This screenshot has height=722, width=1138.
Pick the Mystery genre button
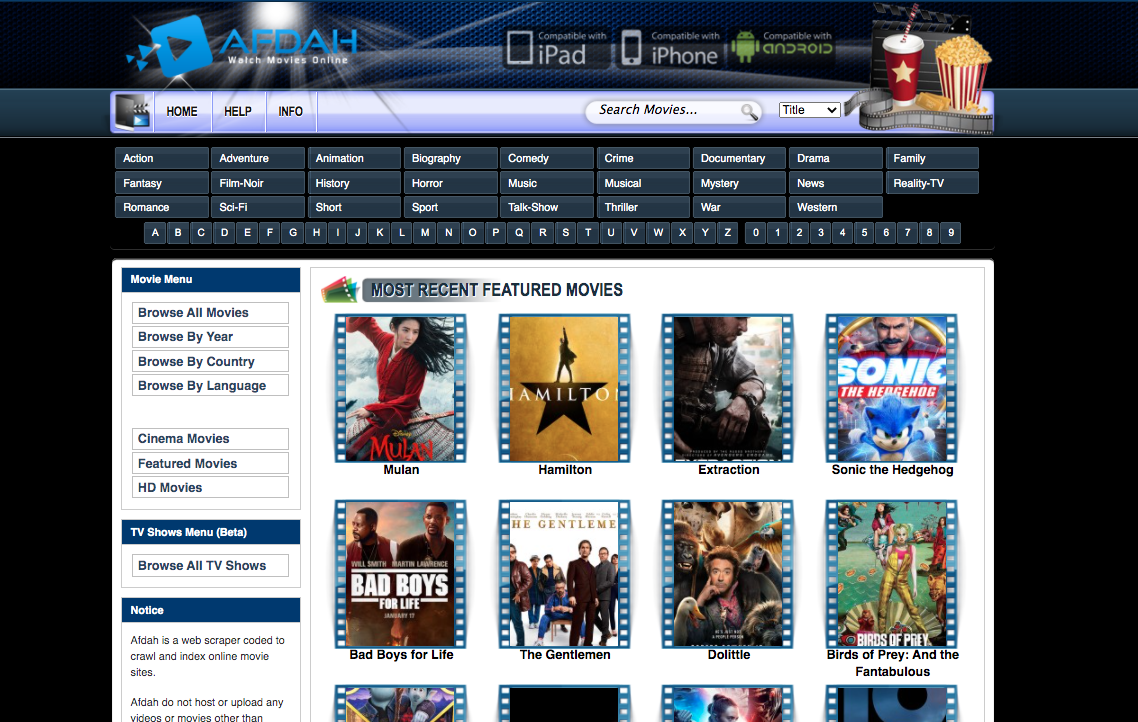pyautogui.click(x=740, y=183)
